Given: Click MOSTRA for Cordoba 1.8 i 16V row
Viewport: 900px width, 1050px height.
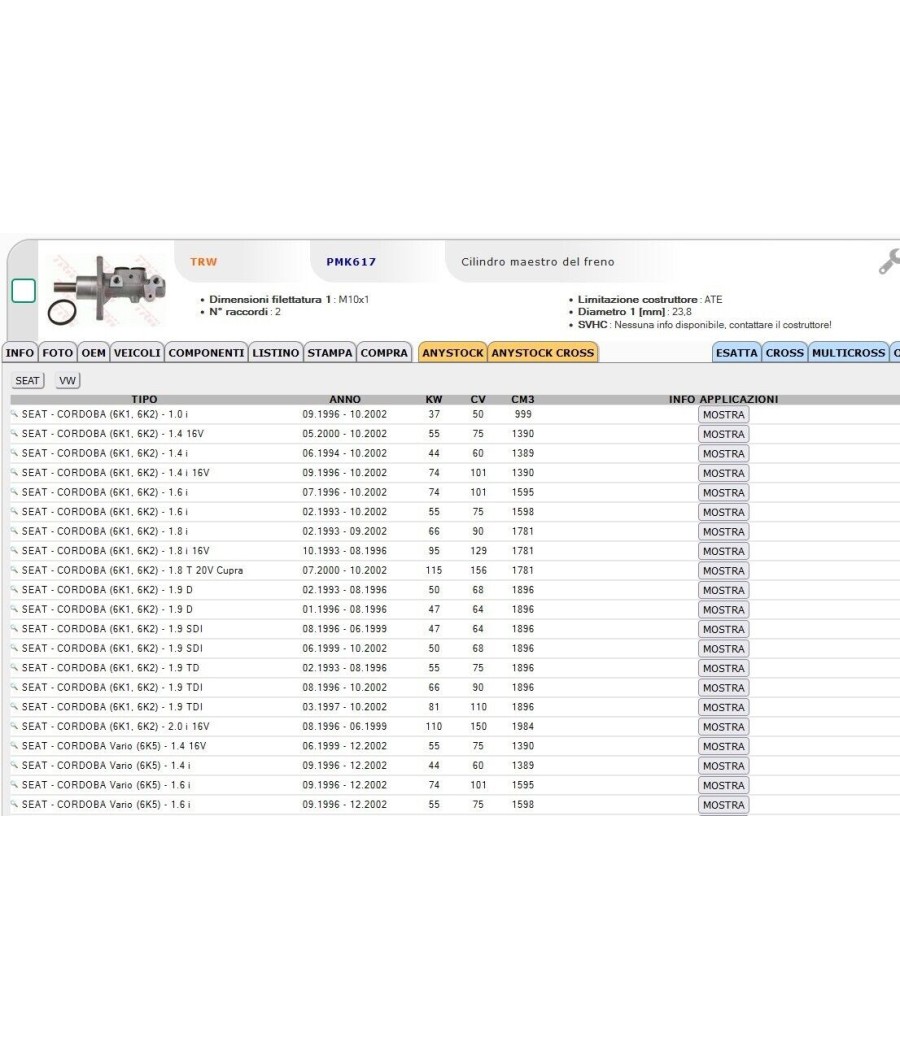Looking at the screenshot, I should [x=723, y=551].
